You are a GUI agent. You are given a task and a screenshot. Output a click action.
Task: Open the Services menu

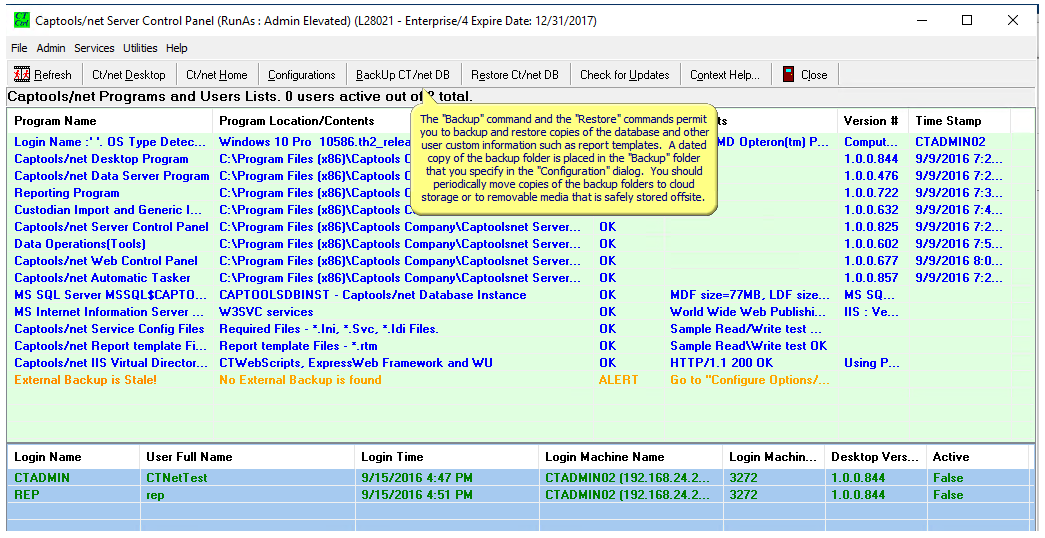(94, 48)
